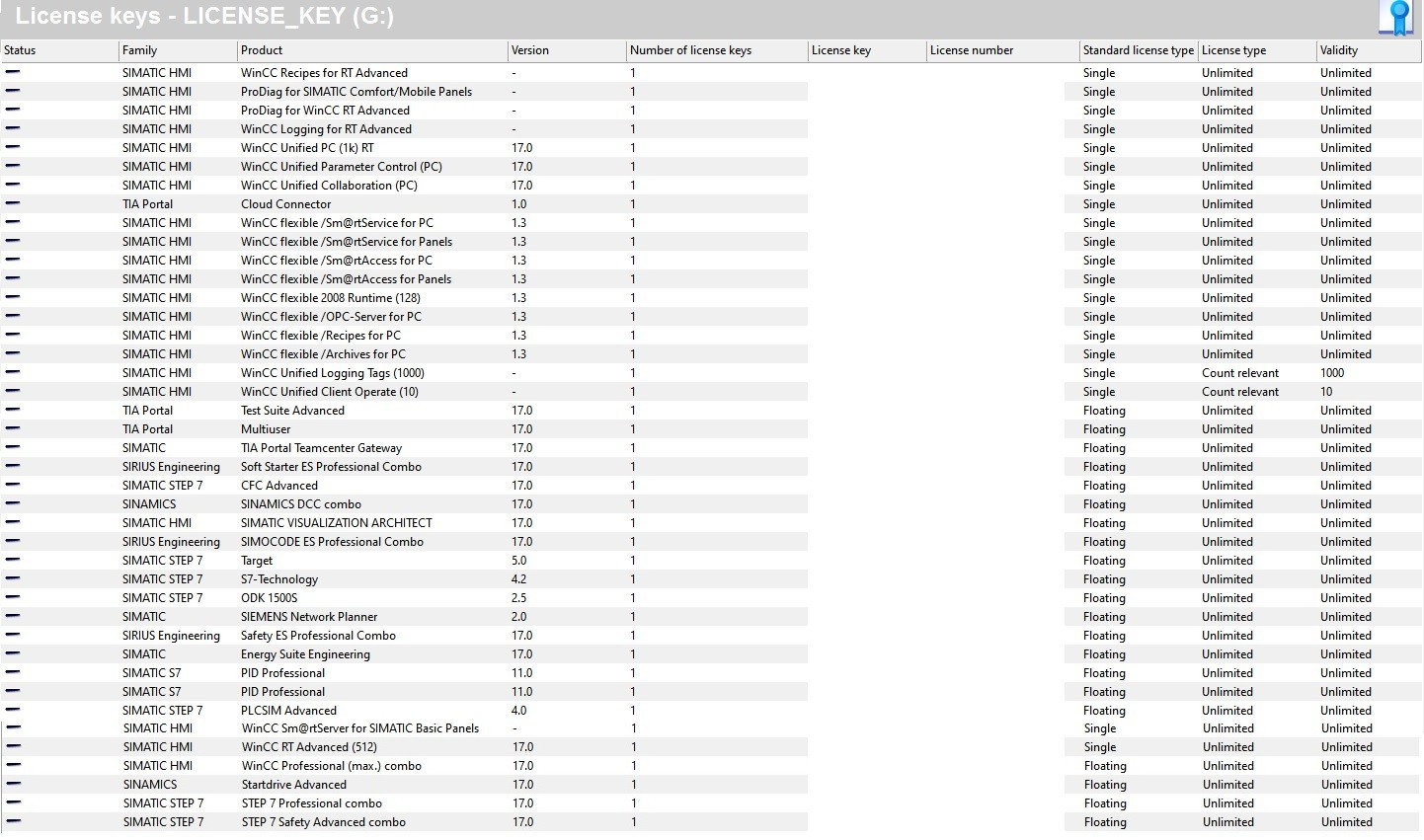The width and height of the screenshot is (1424, 840).
Task: Click validity value 10 for Unified Client Operate
Action: 1326,392
